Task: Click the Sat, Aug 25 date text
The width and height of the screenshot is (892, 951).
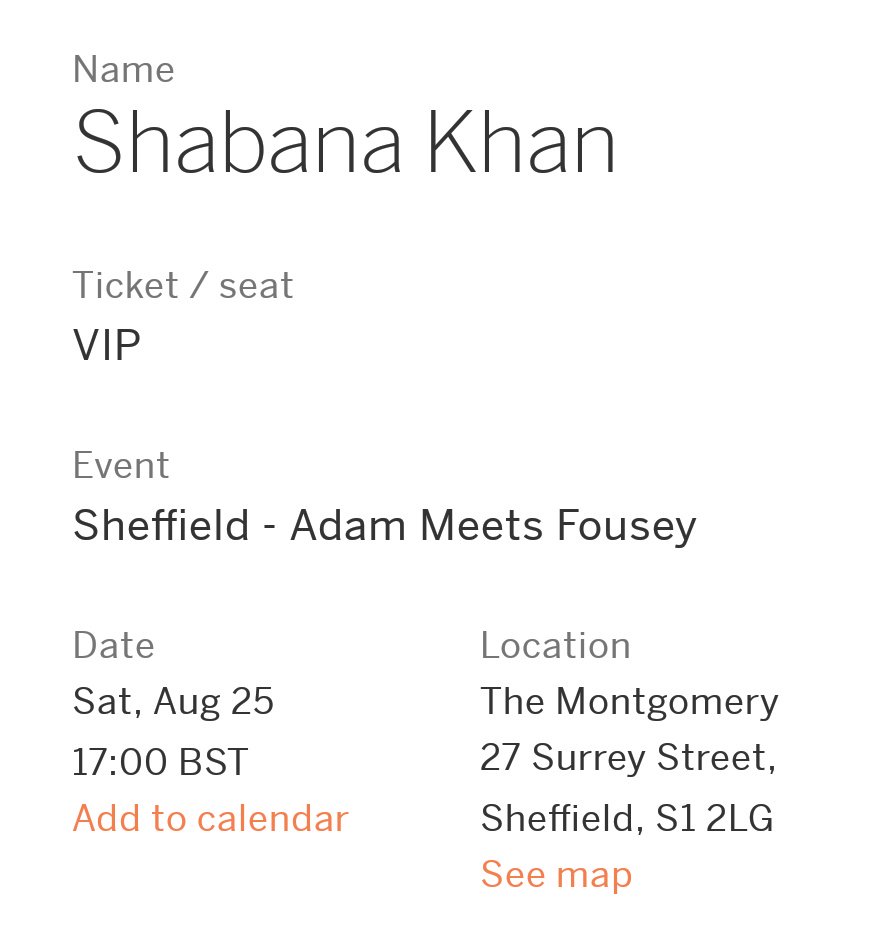Action: pyautogui.click(x=173, y=702)
